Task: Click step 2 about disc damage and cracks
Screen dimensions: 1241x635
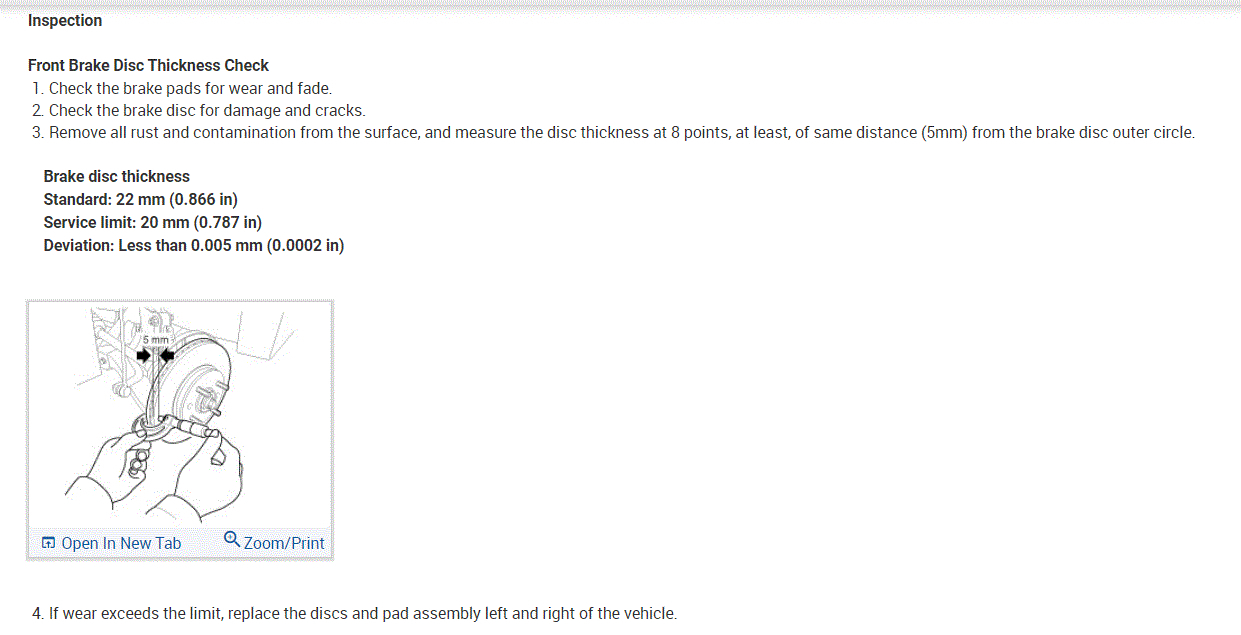Action: click(x=207, y=110)
